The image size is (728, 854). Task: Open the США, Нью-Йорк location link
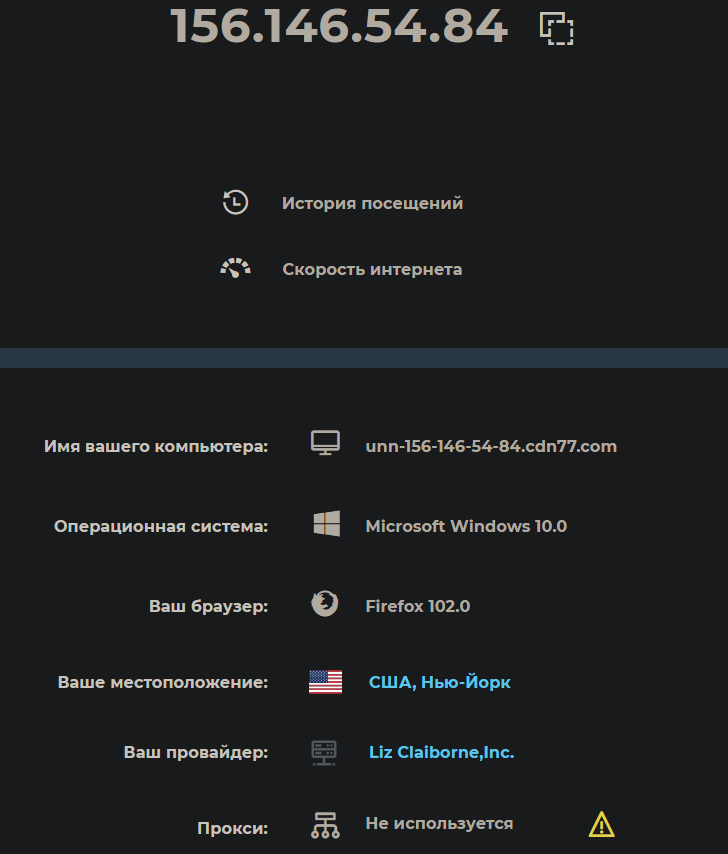pos(439,682)
